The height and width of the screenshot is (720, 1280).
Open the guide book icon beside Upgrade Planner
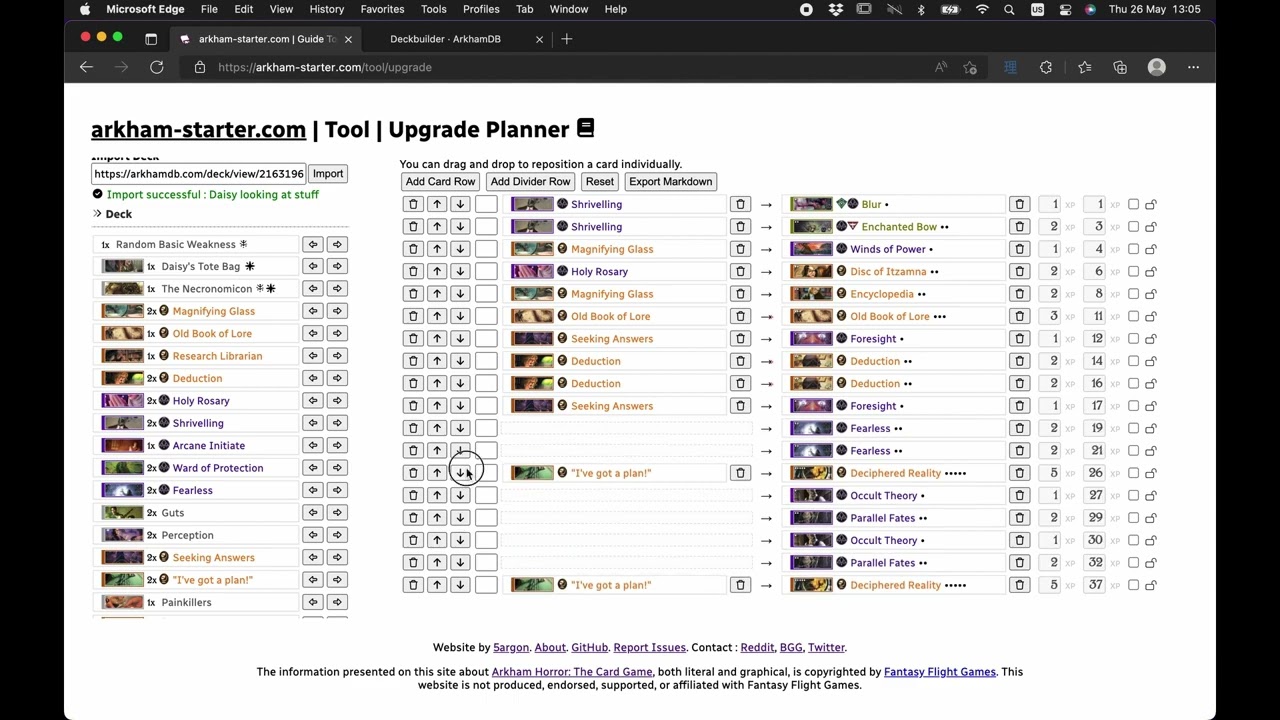(x=586, y=128)
